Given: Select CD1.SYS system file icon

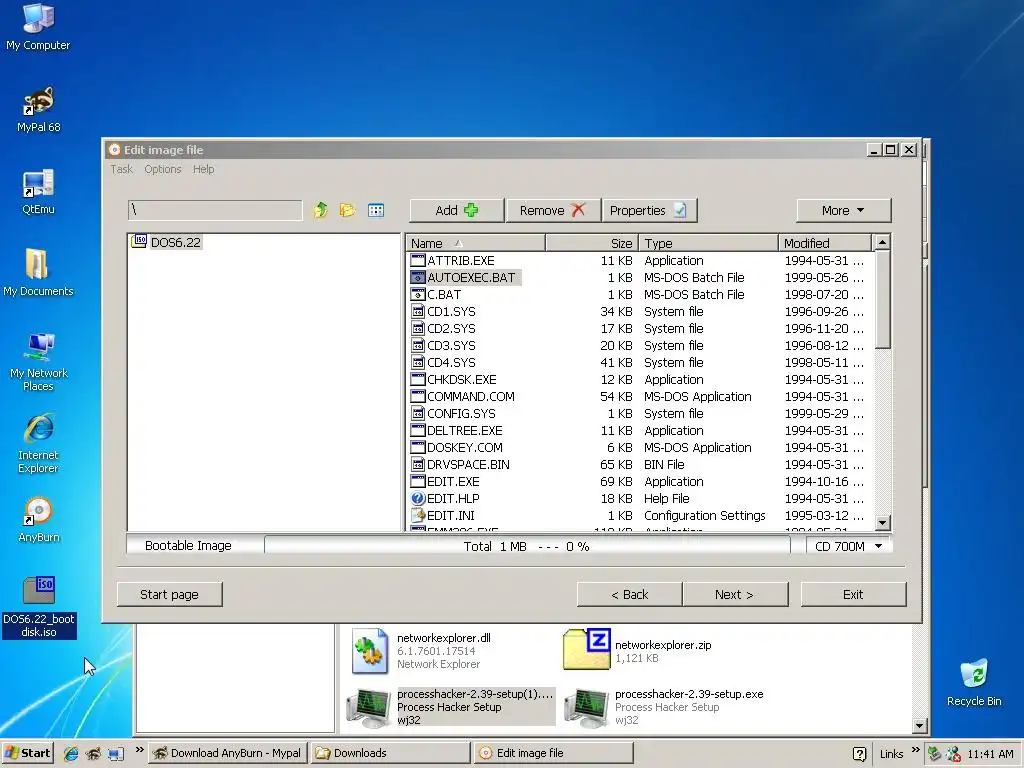Looking at the screenshot, I should 418,312.
